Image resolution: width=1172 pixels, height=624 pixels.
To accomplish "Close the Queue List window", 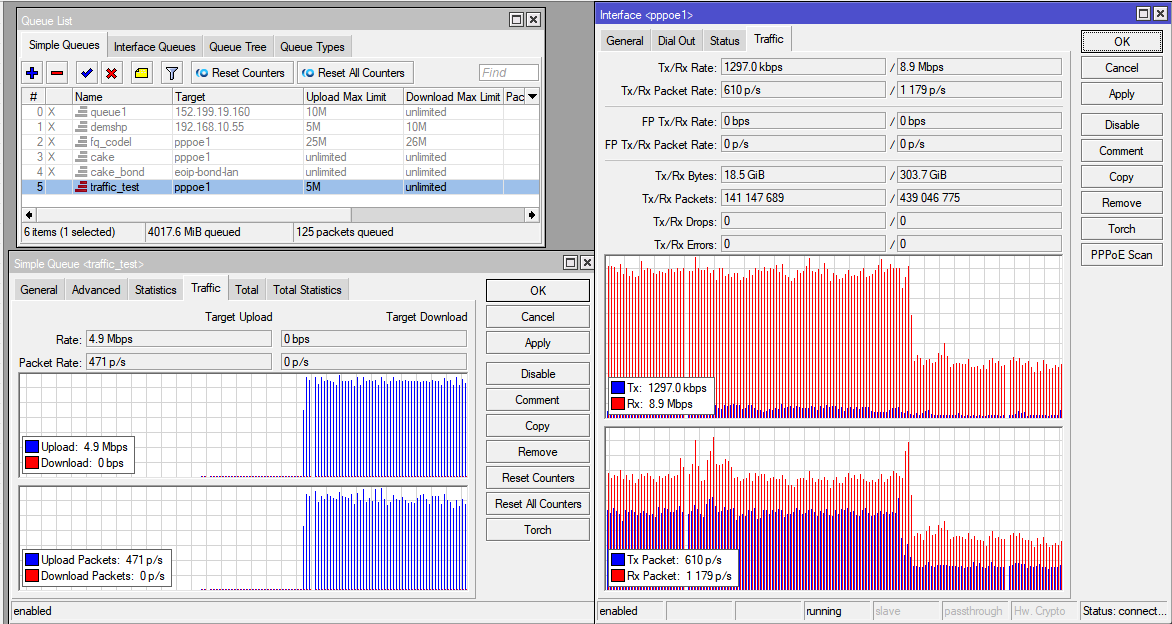I will [532, 20].
